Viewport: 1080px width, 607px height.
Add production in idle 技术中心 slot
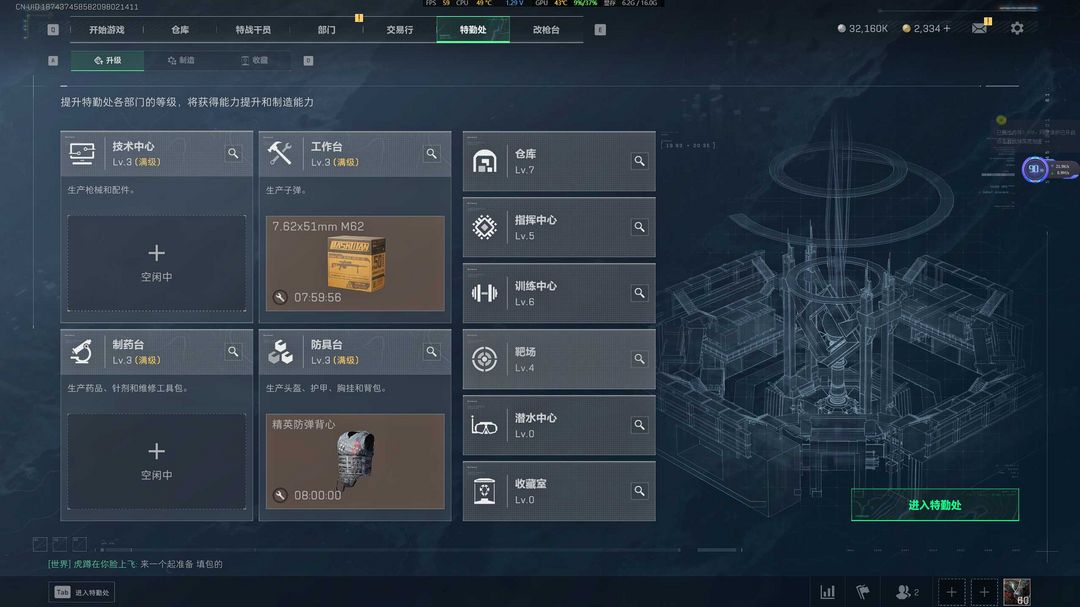tap(156, 263)
